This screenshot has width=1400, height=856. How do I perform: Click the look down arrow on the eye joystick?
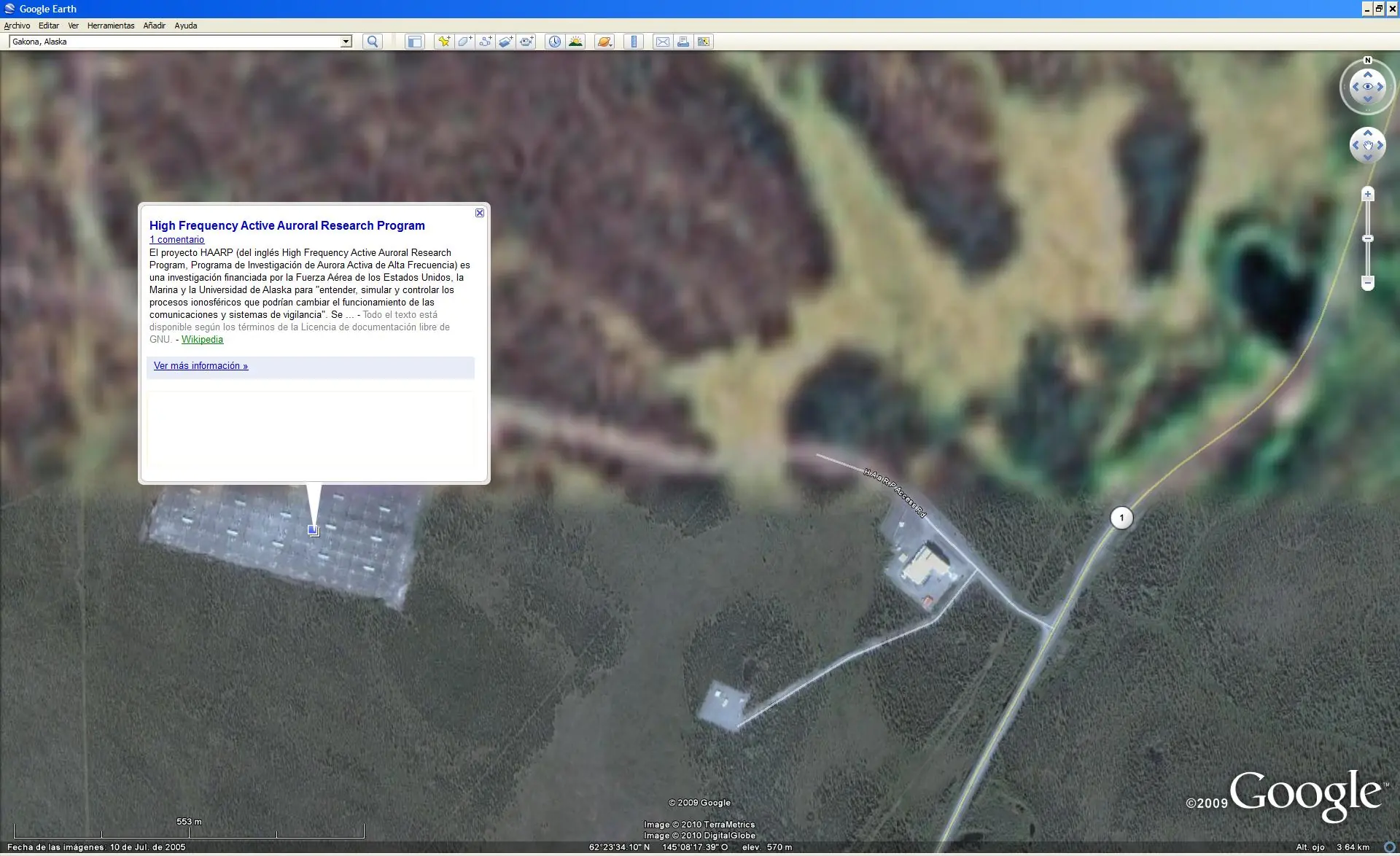tap(1368, 99)
